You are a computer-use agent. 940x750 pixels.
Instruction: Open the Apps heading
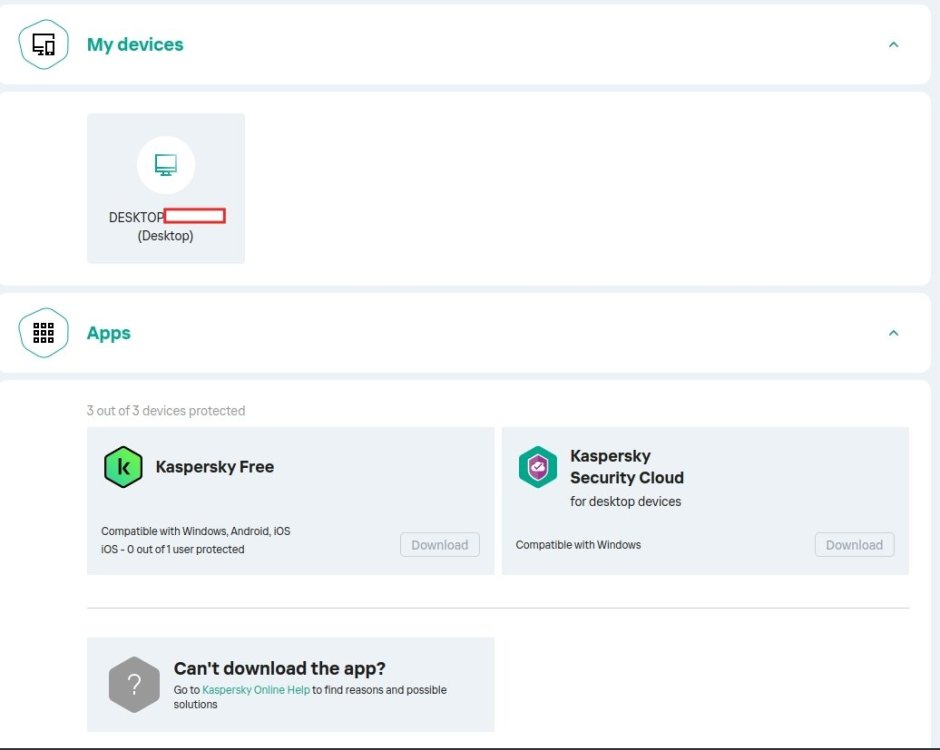pyautogui.click(x=109, y=333)
